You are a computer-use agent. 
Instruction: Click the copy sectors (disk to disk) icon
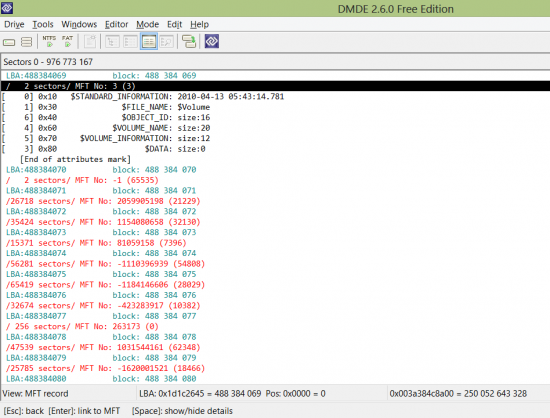coord(189,41)
